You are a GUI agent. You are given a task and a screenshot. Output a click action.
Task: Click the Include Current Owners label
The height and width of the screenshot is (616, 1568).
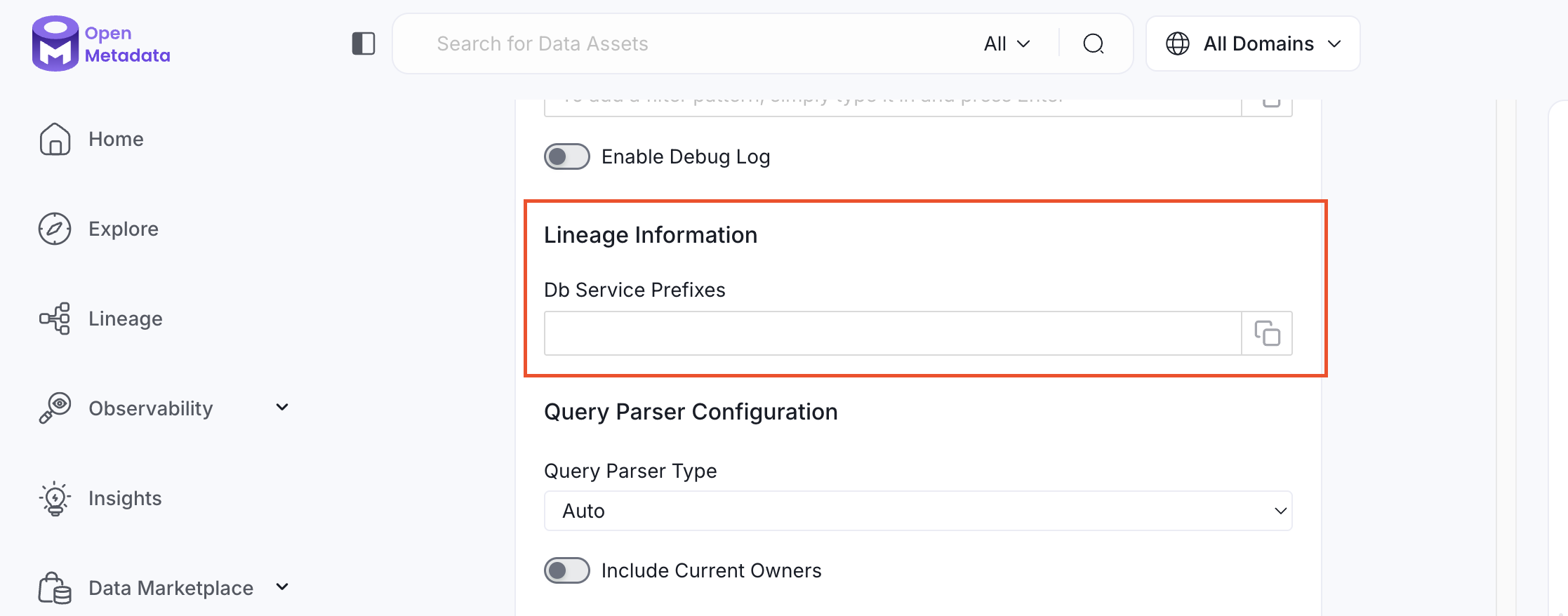(711, 570)
